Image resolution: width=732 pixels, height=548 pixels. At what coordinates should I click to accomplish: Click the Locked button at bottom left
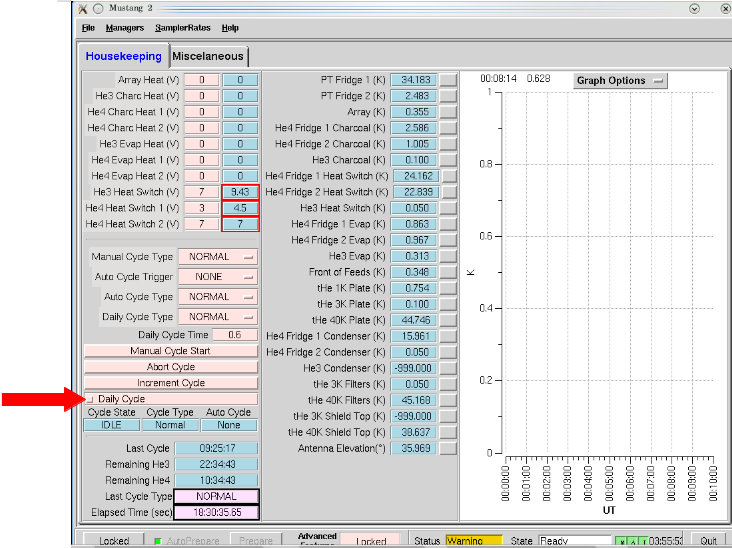[114, 540]
